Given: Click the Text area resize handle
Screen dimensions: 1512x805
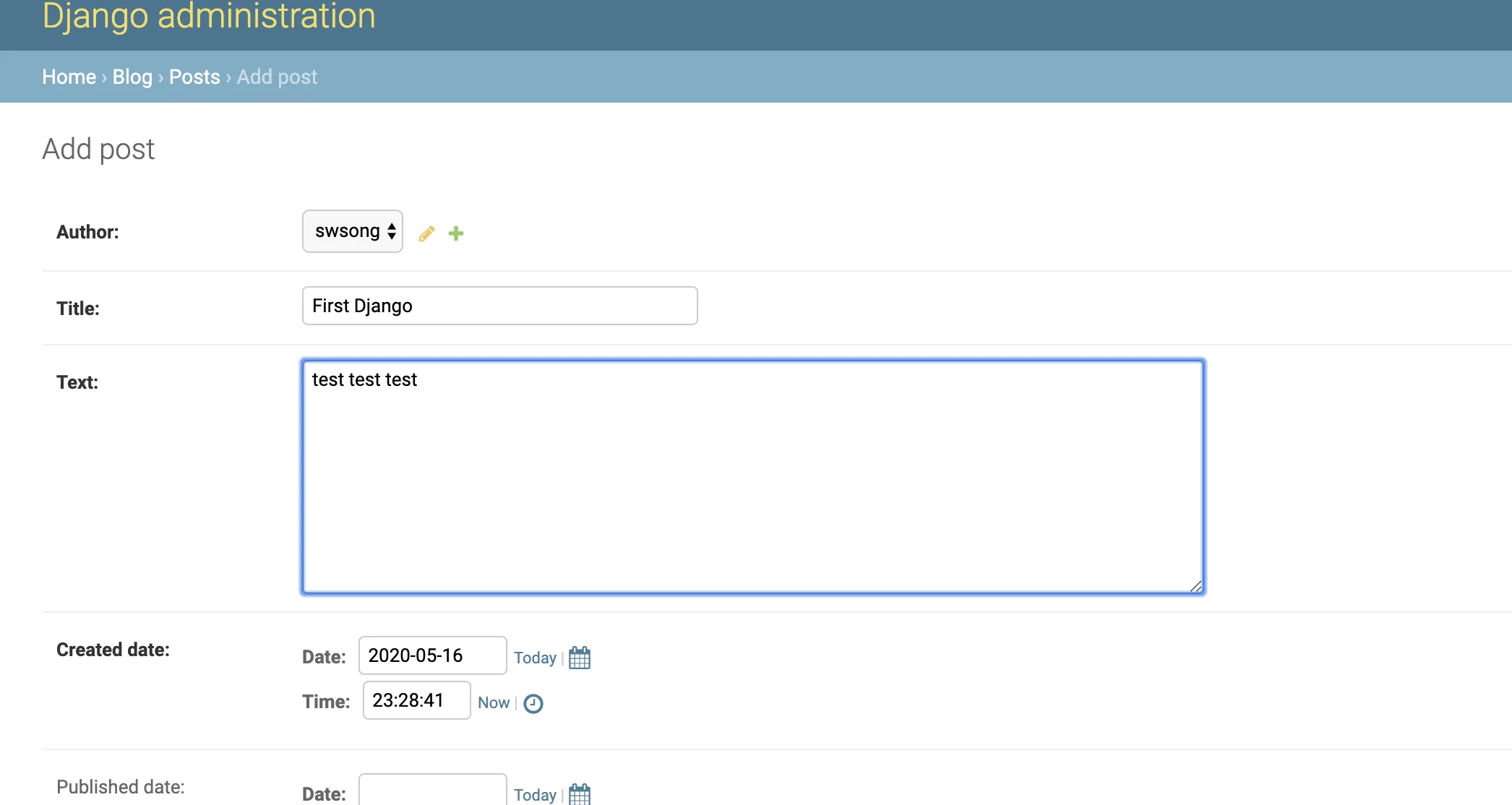Looking at the screenshot, I should [x=1196, y=586].
